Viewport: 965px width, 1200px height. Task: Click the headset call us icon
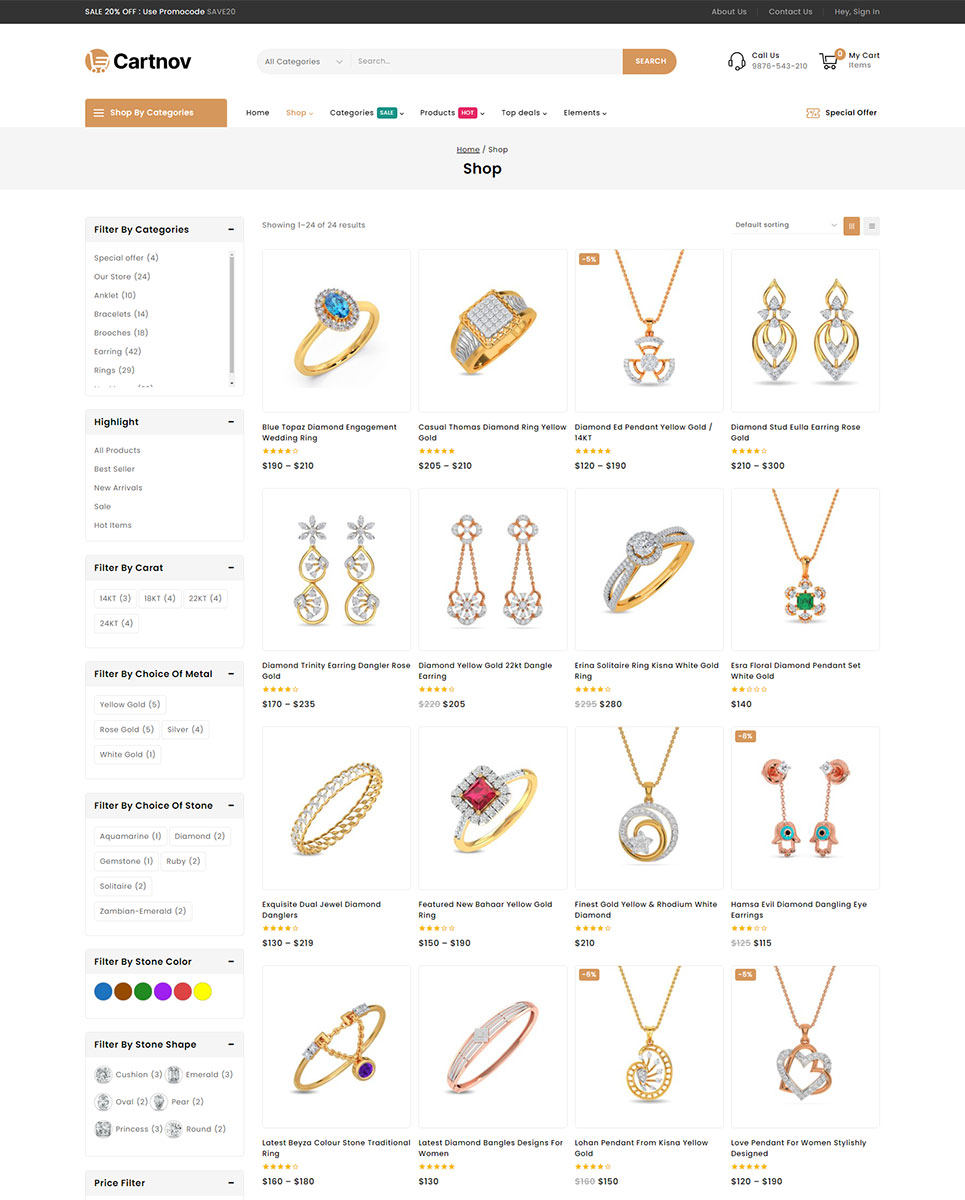coord(737,61)
